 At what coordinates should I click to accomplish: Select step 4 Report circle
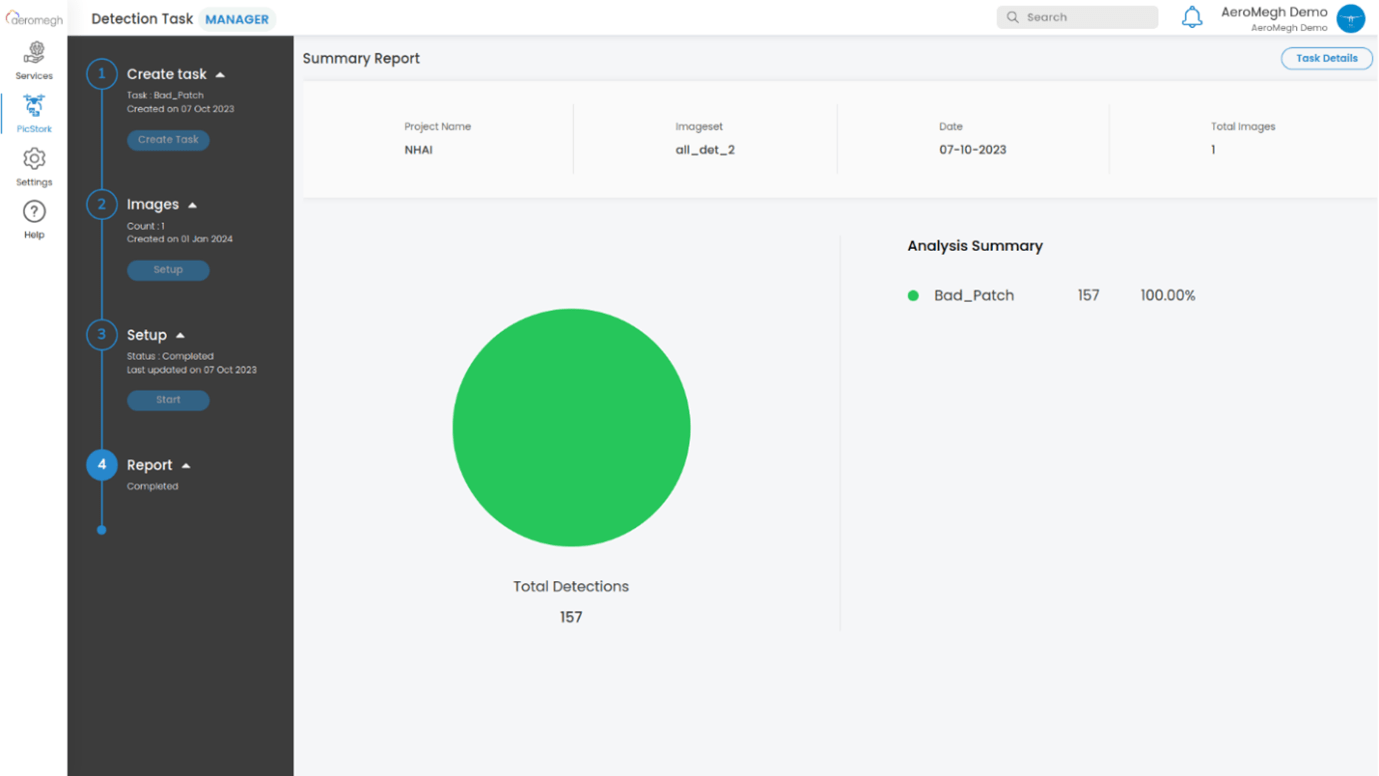tap(101, 465)
